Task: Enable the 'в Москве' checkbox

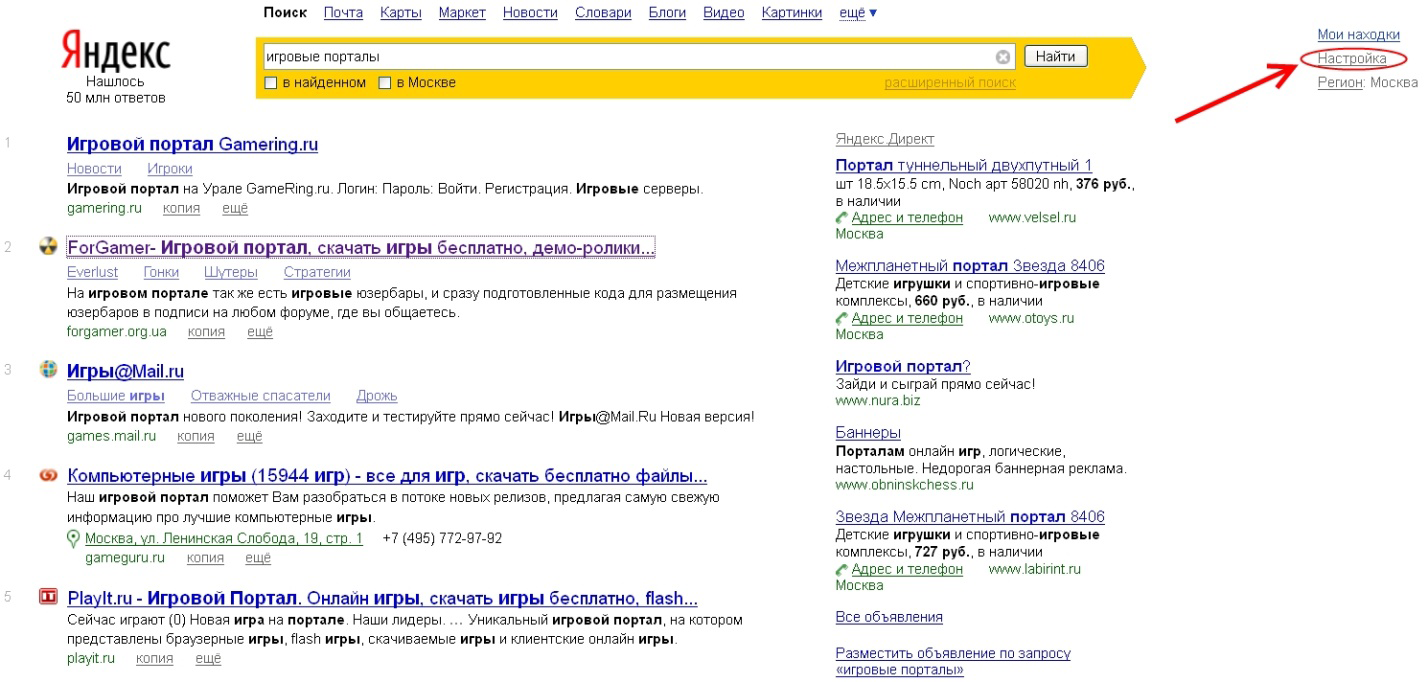Action: pyautogui.click(x=384, y=83)
